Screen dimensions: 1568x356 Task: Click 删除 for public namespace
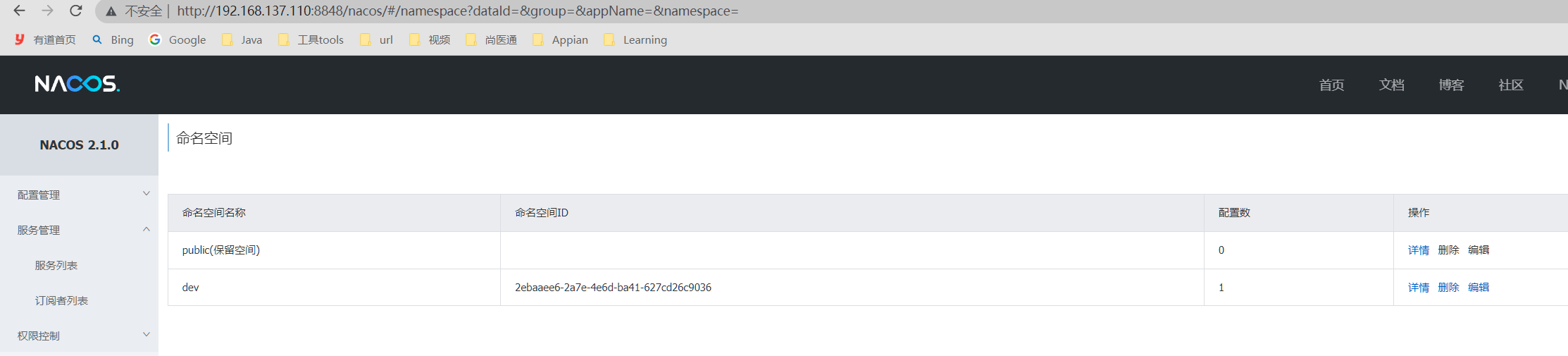[1448, 250]
